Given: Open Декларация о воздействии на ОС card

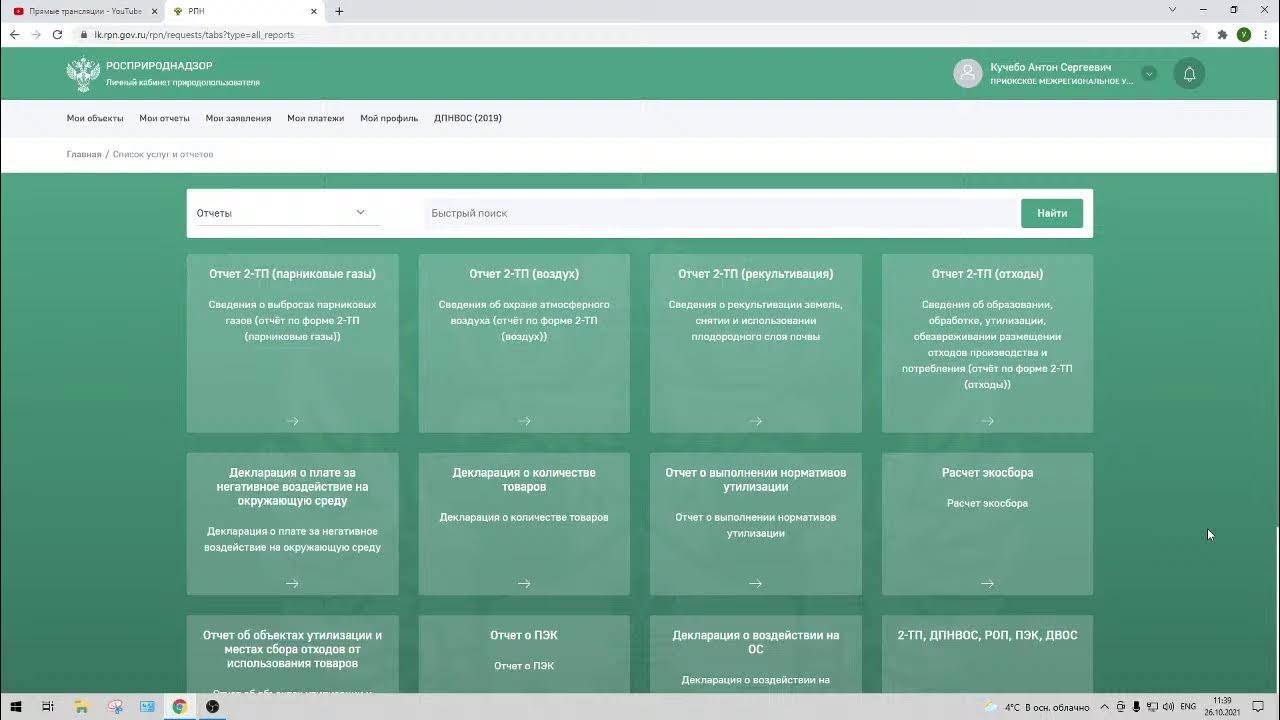Looking at the screenshot, I should [x=755, y=654].
